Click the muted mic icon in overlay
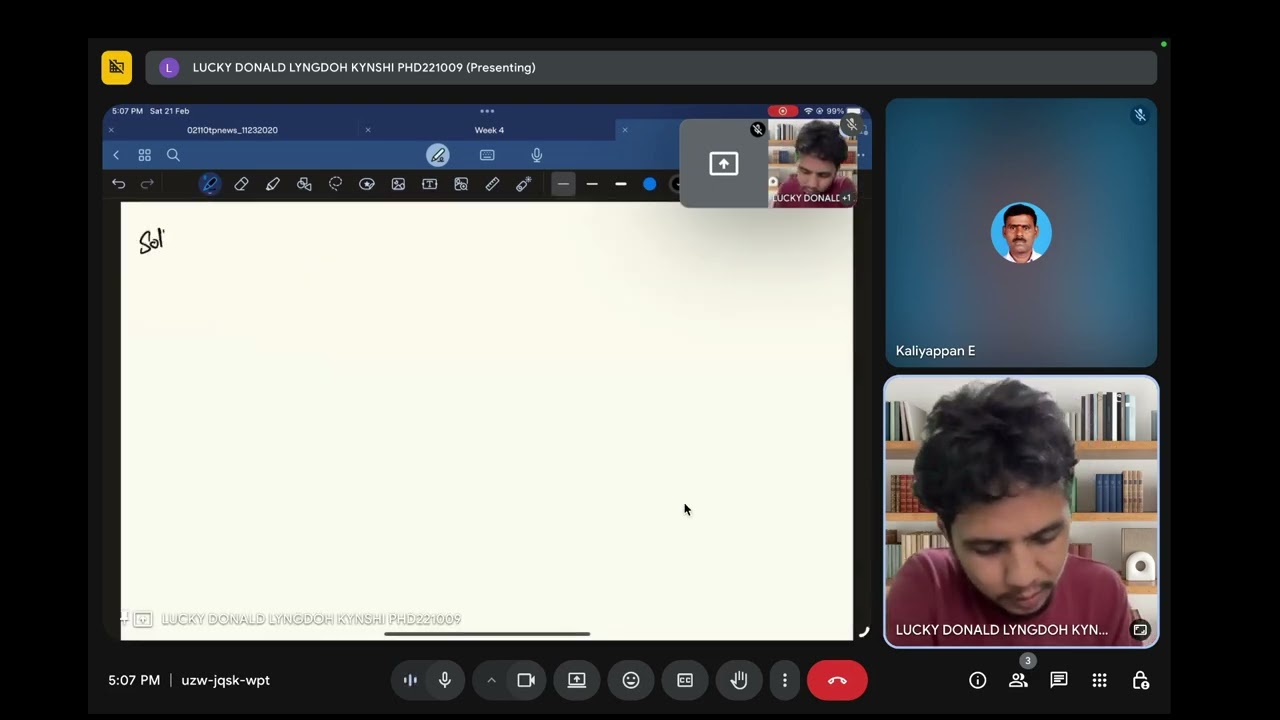Image resolution: width=1280 pixels, height=720 pixels. pos(757,130)
